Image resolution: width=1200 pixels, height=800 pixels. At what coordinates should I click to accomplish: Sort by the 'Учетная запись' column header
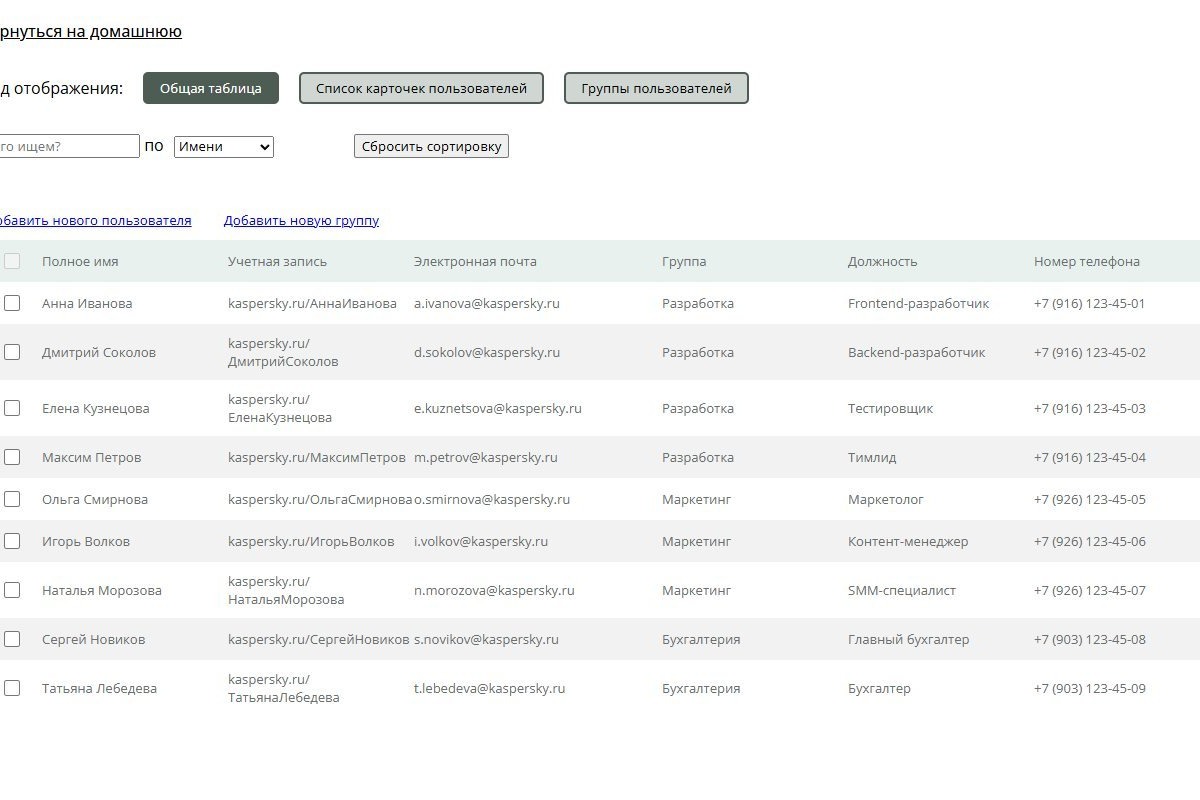coord(277,261)
